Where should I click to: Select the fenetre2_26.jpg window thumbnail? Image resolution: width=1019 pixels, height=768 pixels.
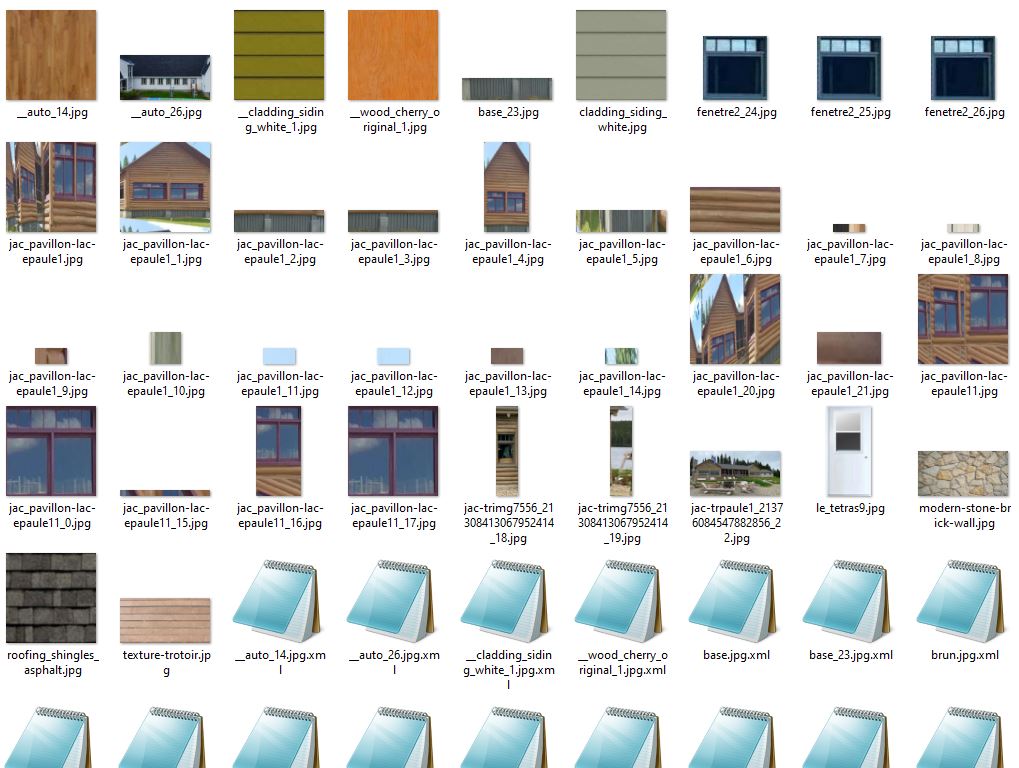[964, 68]
